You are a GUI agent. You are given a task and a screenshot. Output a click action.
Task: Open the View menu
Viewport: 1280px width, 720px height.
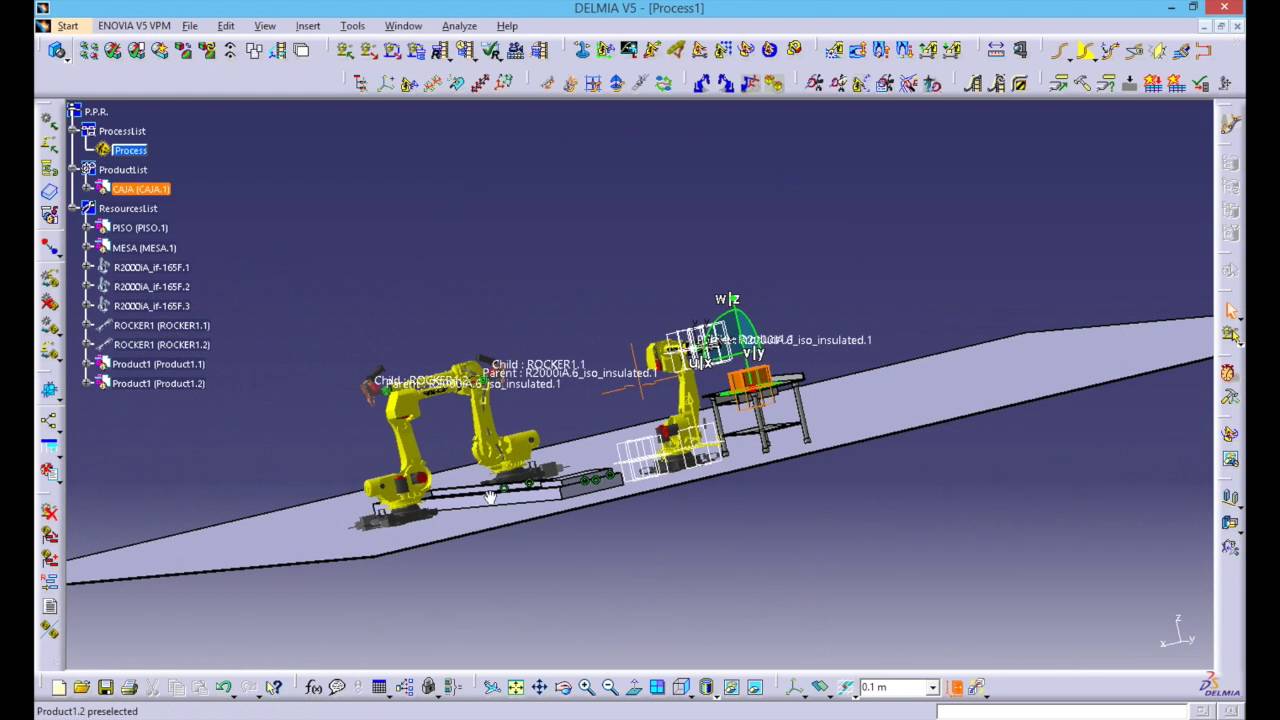pyautogui.click(x=265, y=26)
